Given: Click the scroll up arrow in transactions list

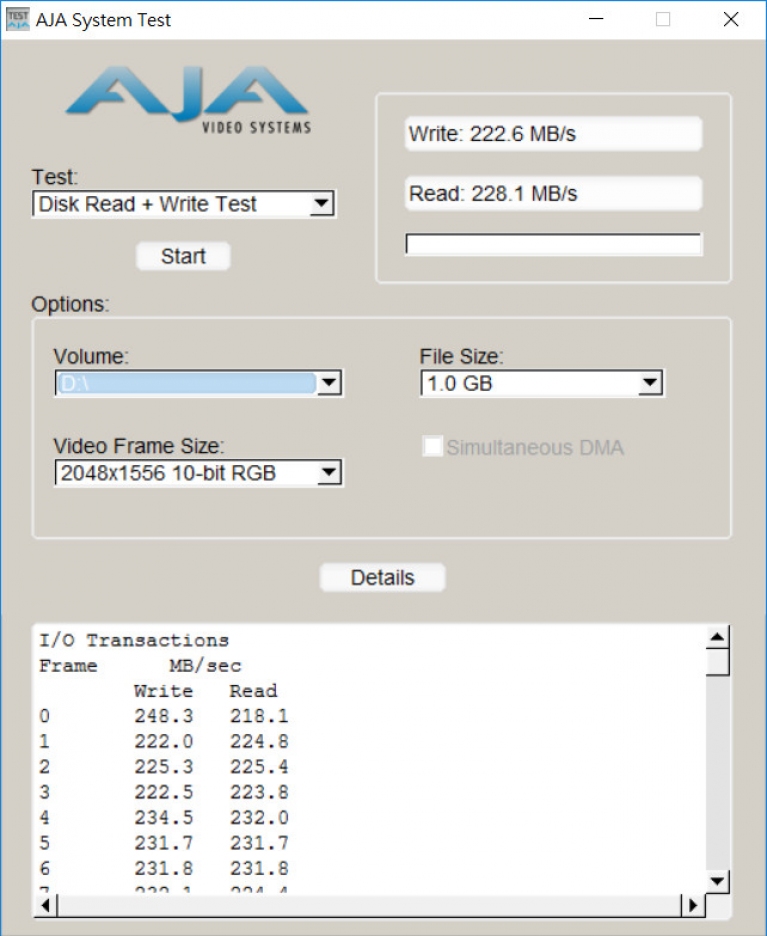Looking at the screenshot, I should [717, 637].
